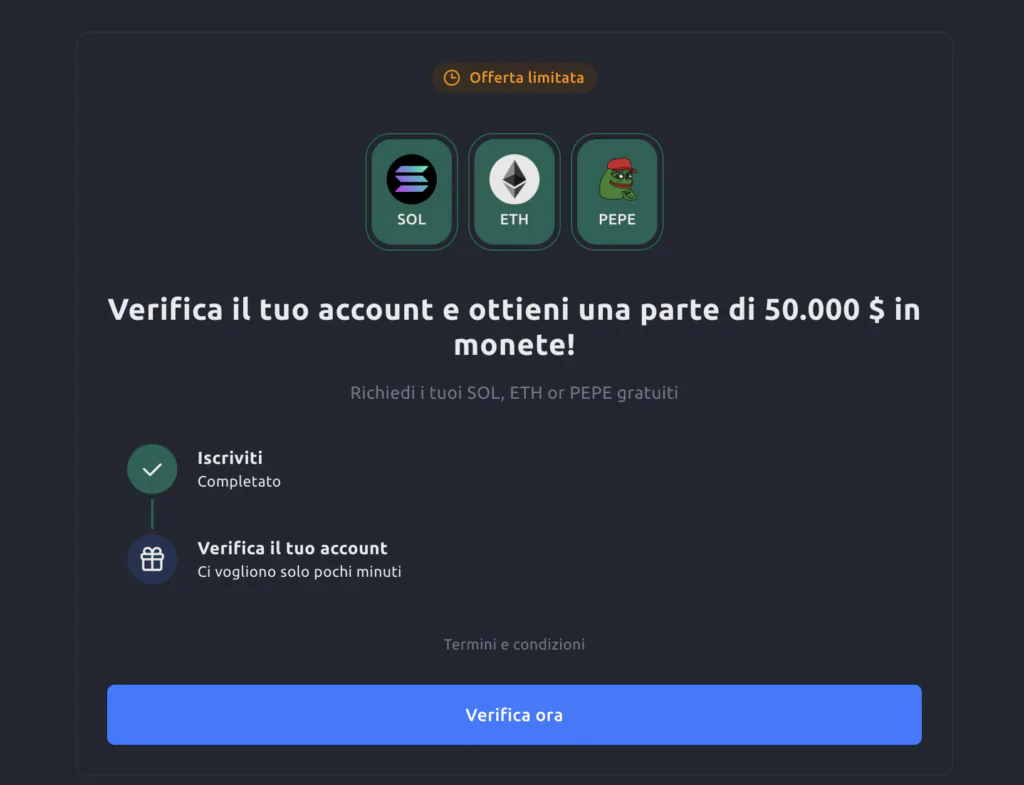Click the 50.000 $ promotion headline

click(x=514, y=327)
